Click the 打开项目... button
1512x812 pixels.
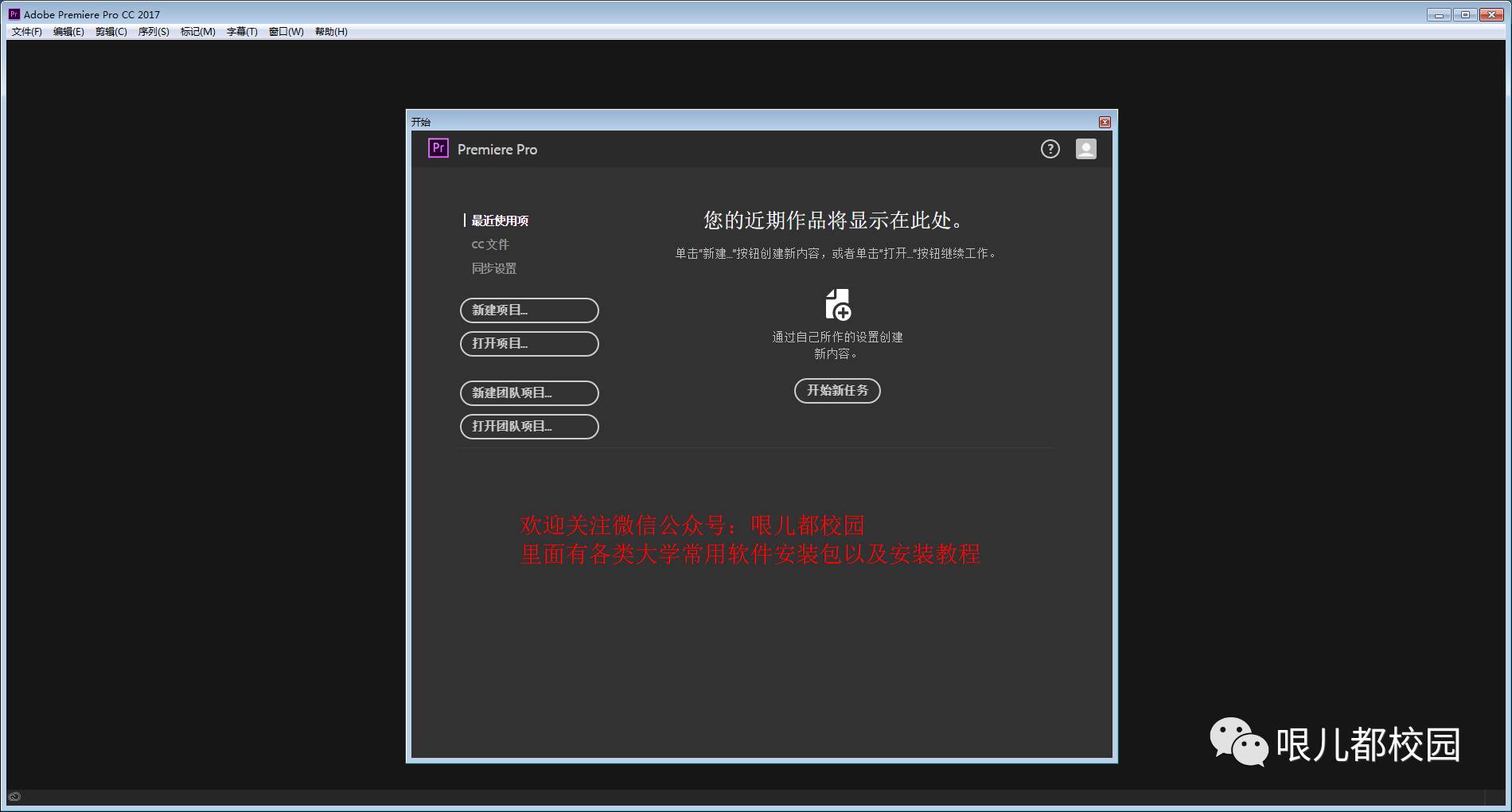point(529,344)
